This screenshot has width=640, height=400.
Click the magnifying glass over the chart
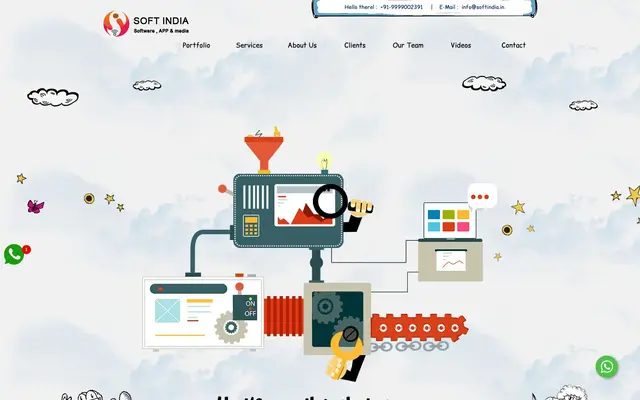[x=330, y=201]
